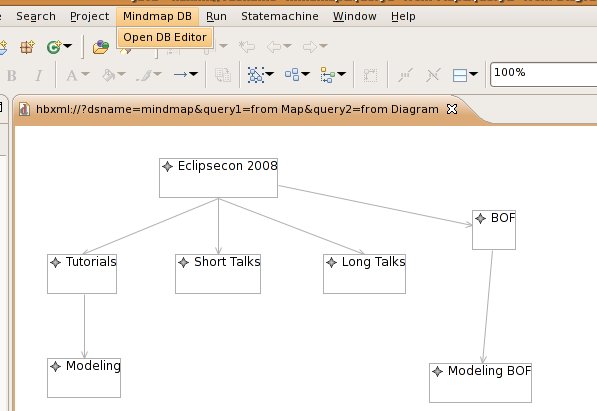The height and width of the screenshot is (411, 597).
Task: Click the star icon in Modeling BOF
Action: pyautogui.click(x=437, y=371)
